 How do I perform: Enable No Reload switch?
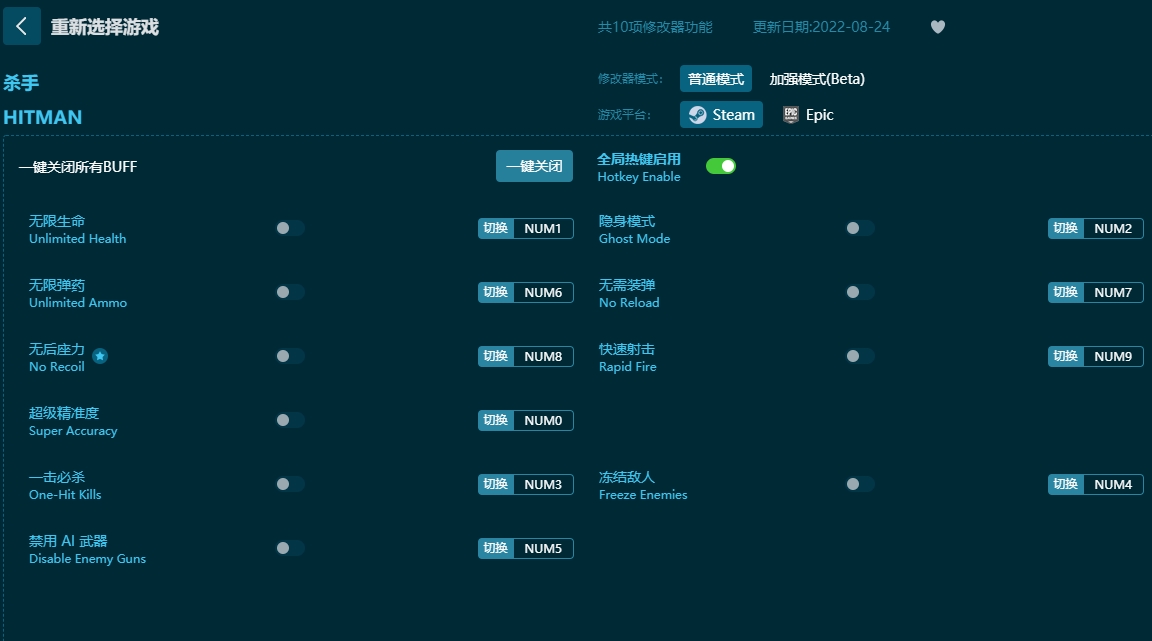pyautogui.click(x=860, y=292)
